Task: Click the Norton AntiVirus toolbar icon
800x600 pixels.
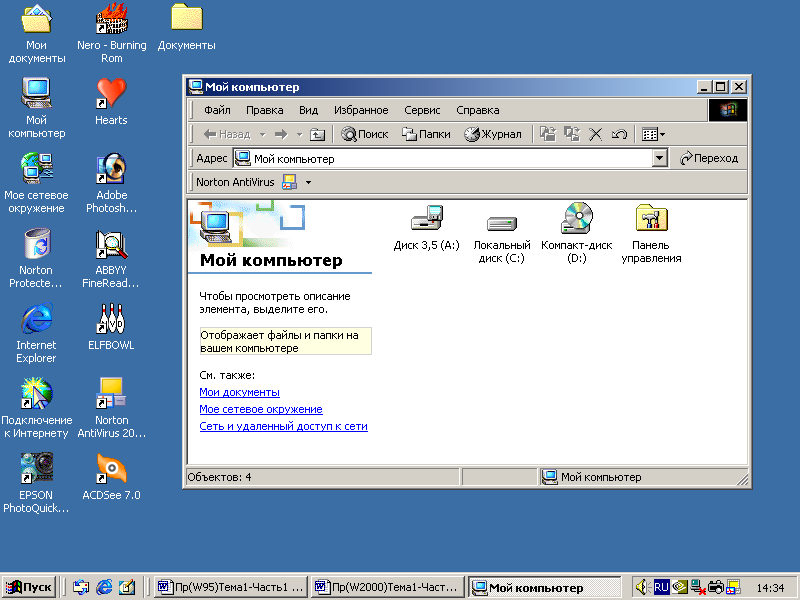Action: click(289, 182)
